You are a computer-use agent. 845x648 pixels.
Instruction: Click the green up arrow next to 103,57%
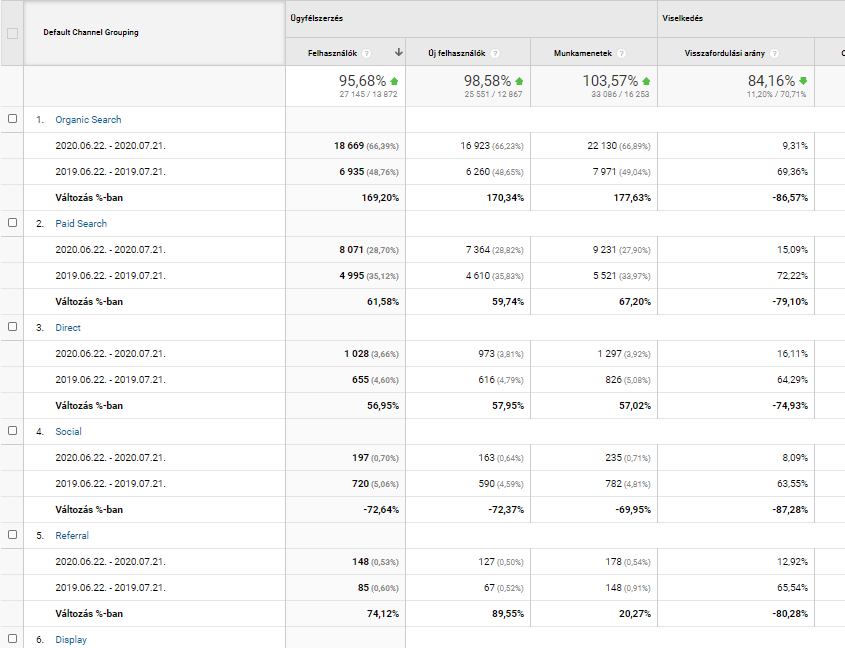[x=646, y=81]
